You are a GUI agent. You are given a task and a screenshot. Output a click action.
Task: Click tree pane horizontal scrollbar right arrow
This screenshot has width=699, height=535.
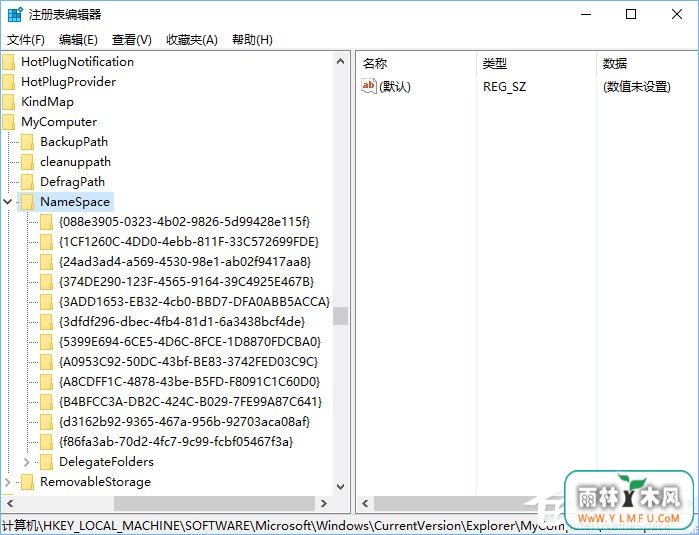pos(324,504)
